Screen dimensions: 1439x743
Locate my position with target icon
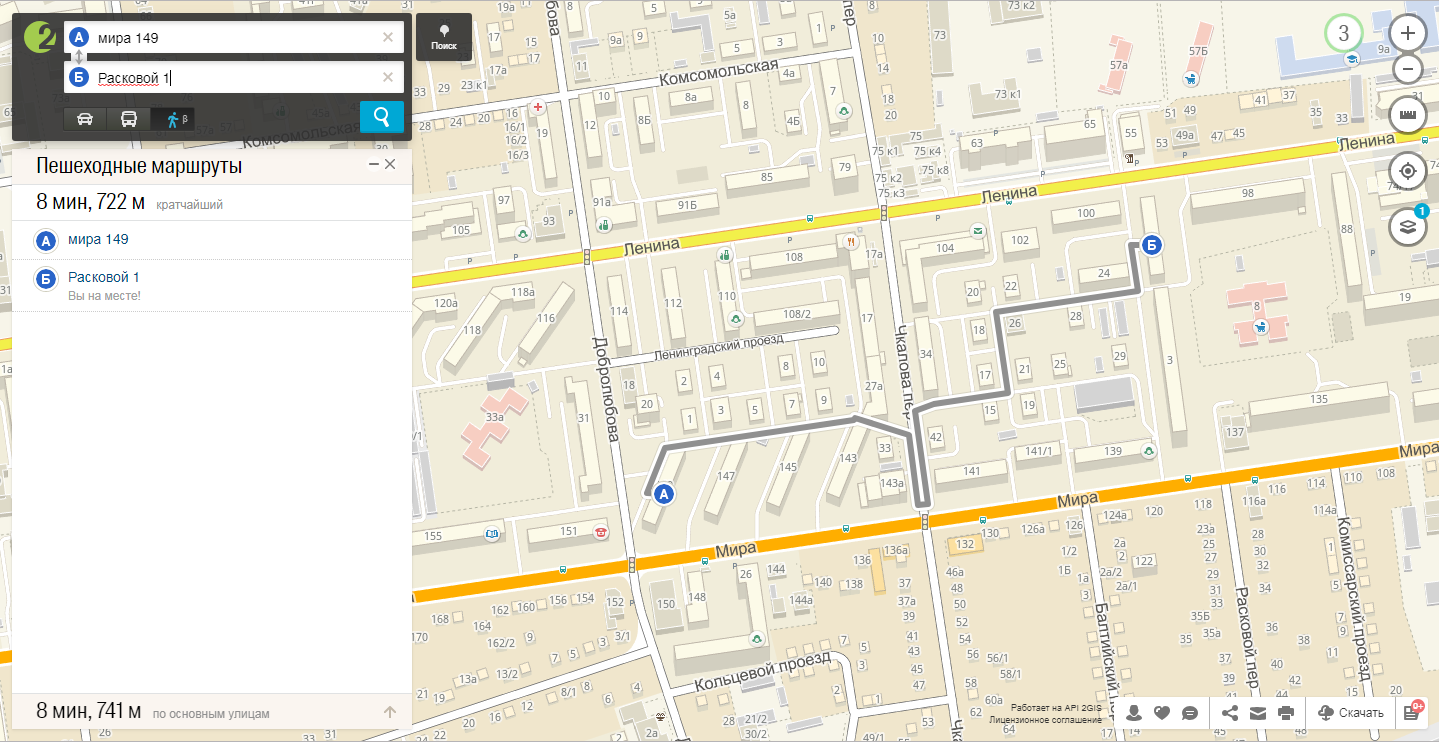pyautogui.click(x=1408, y=171)
